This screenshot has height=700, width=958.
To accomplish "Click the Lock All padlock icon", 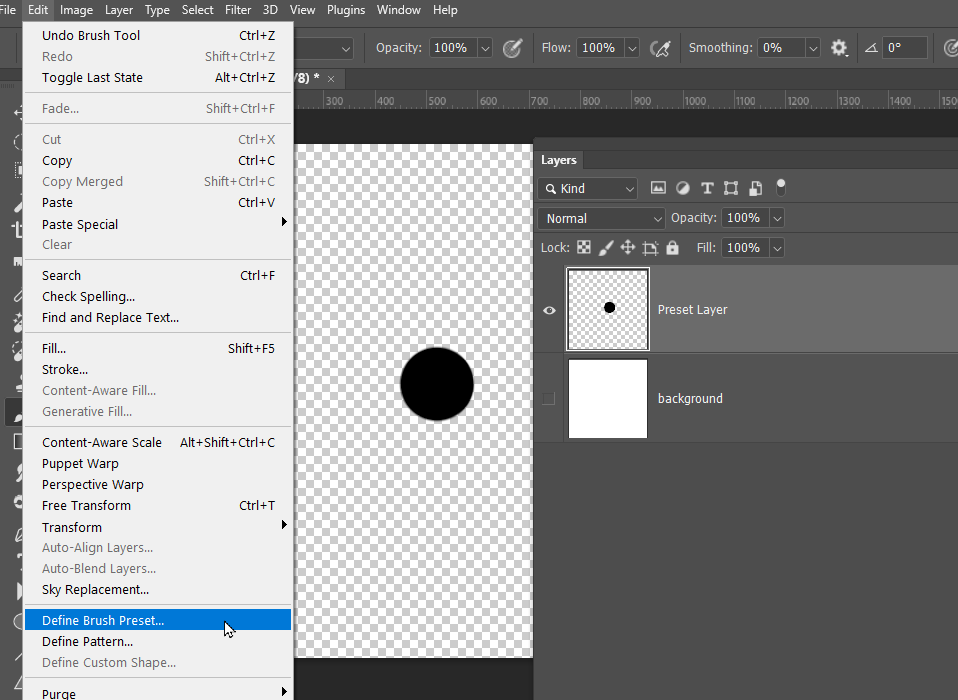I will point(671,247).
